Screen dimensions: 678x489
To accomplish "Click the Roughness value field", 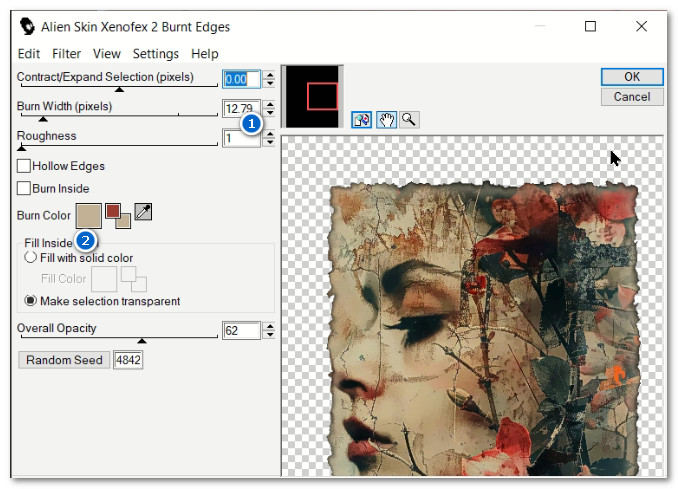I will tap(241, 138).
